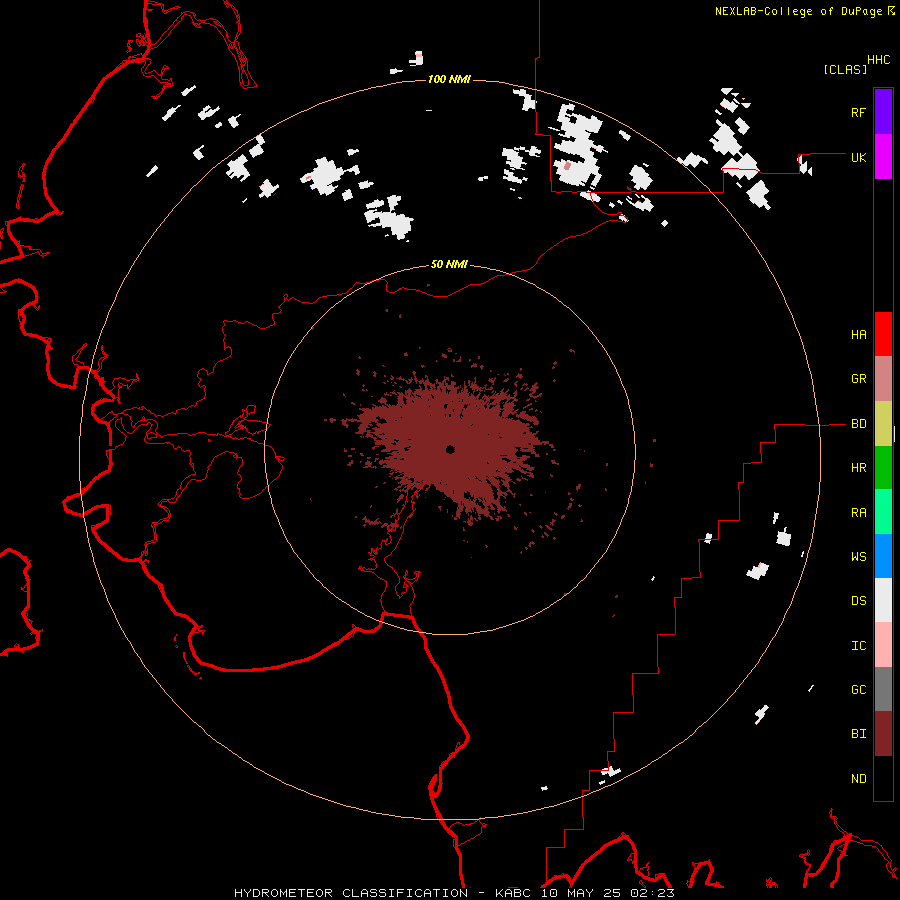Click the RA rain color swatch

tap(883, 512)
